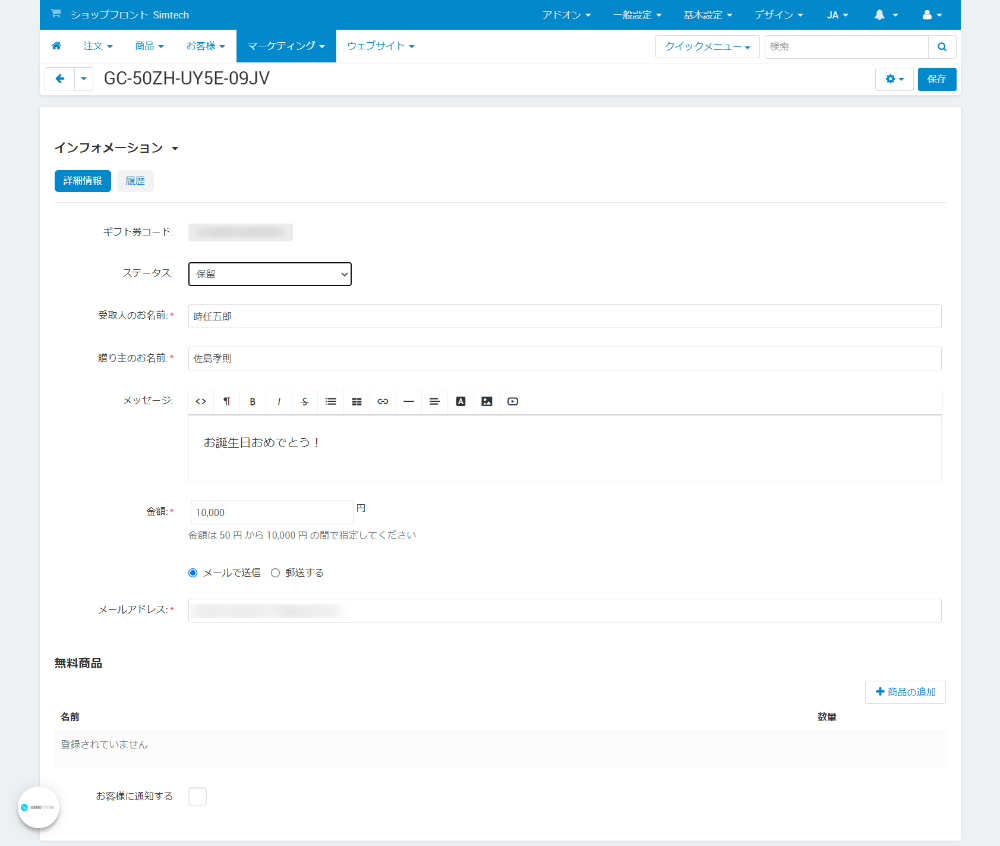Insert horizontal line in message editor
1000x846 pixels.
pos(409,402)
